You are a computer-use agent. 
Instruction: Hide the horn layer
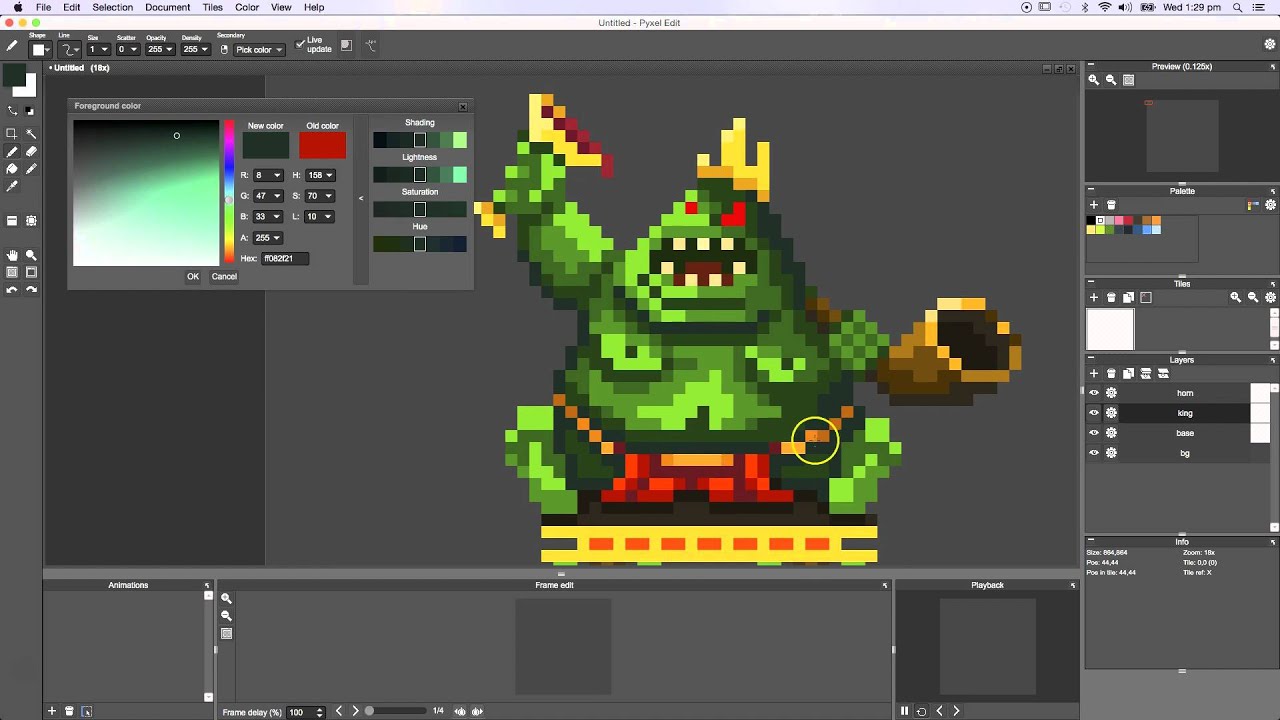[1094, 393]
